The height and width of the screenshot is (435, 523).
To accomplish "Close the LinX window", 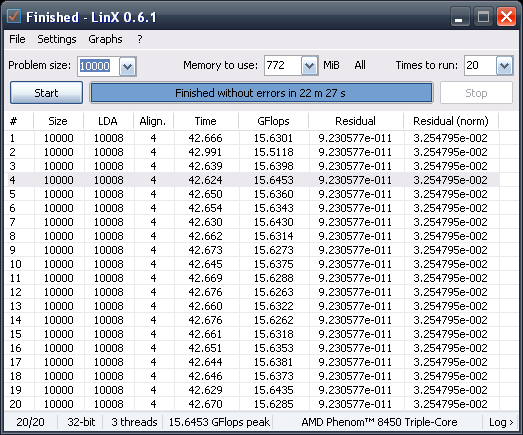I will (506, 16).
